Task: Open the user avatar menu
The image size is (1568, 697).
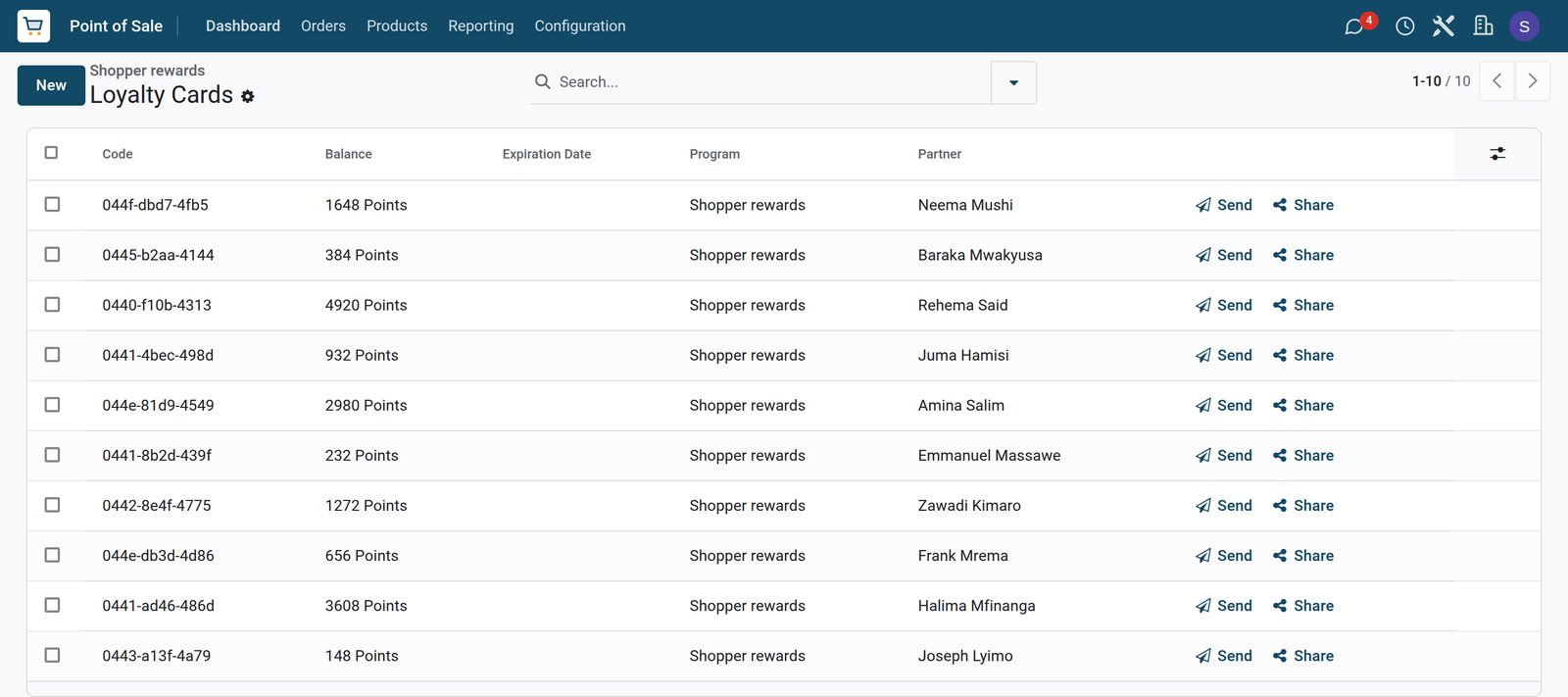Action: (x=1524, y=26)
